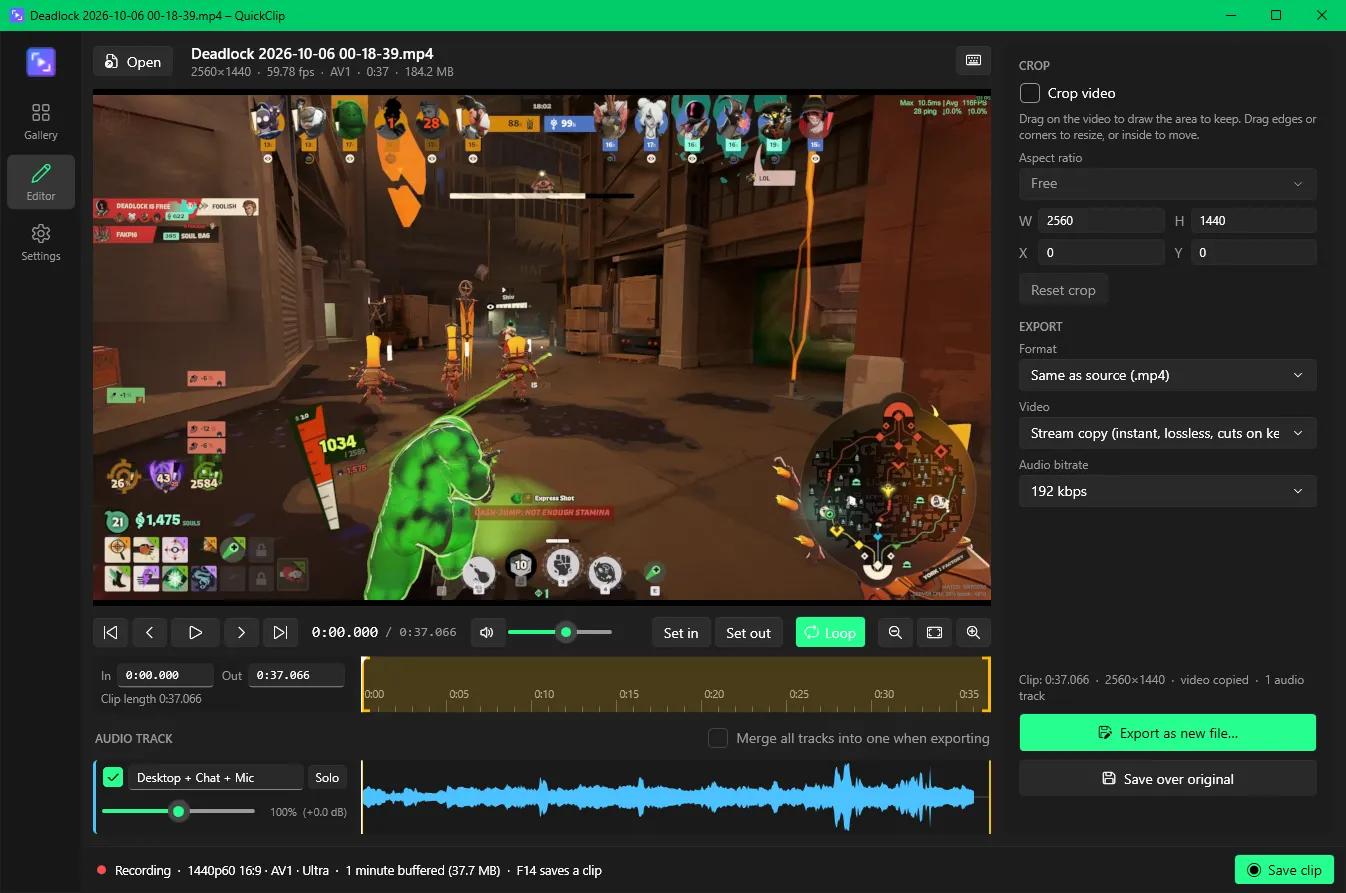This screenshot has width=1346, height=893.
Task: Enable the Crop video checkbox
Action: (1030, 93)
